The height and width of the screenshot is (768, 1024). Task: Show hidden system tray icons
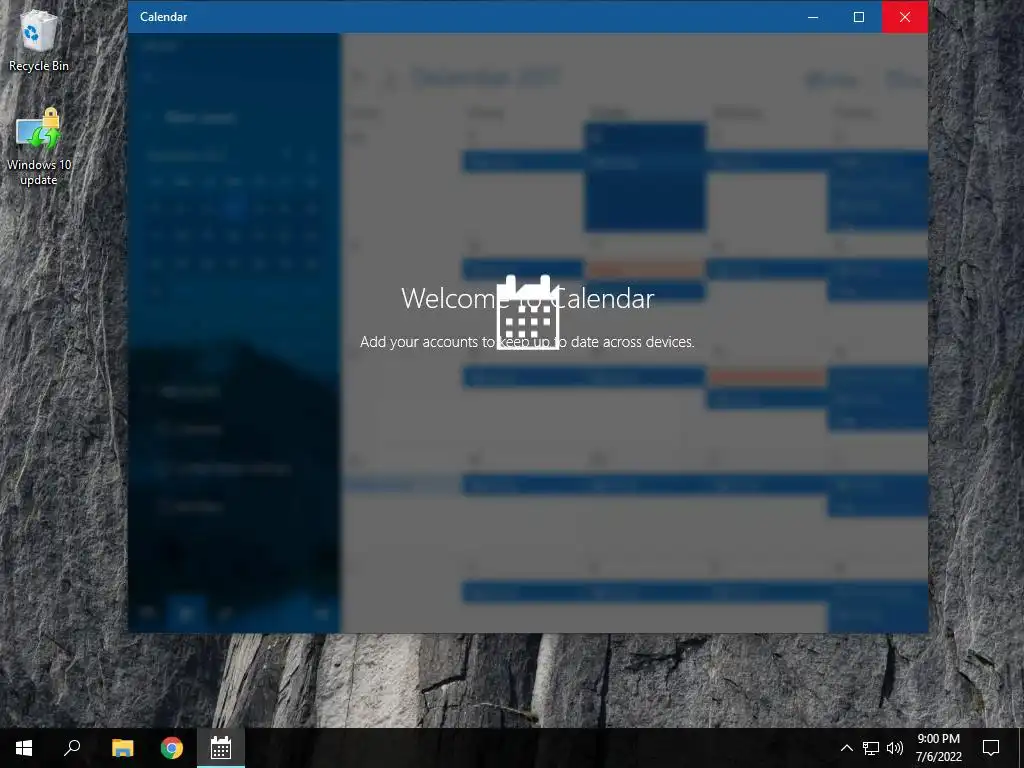[x=846, y=748]
